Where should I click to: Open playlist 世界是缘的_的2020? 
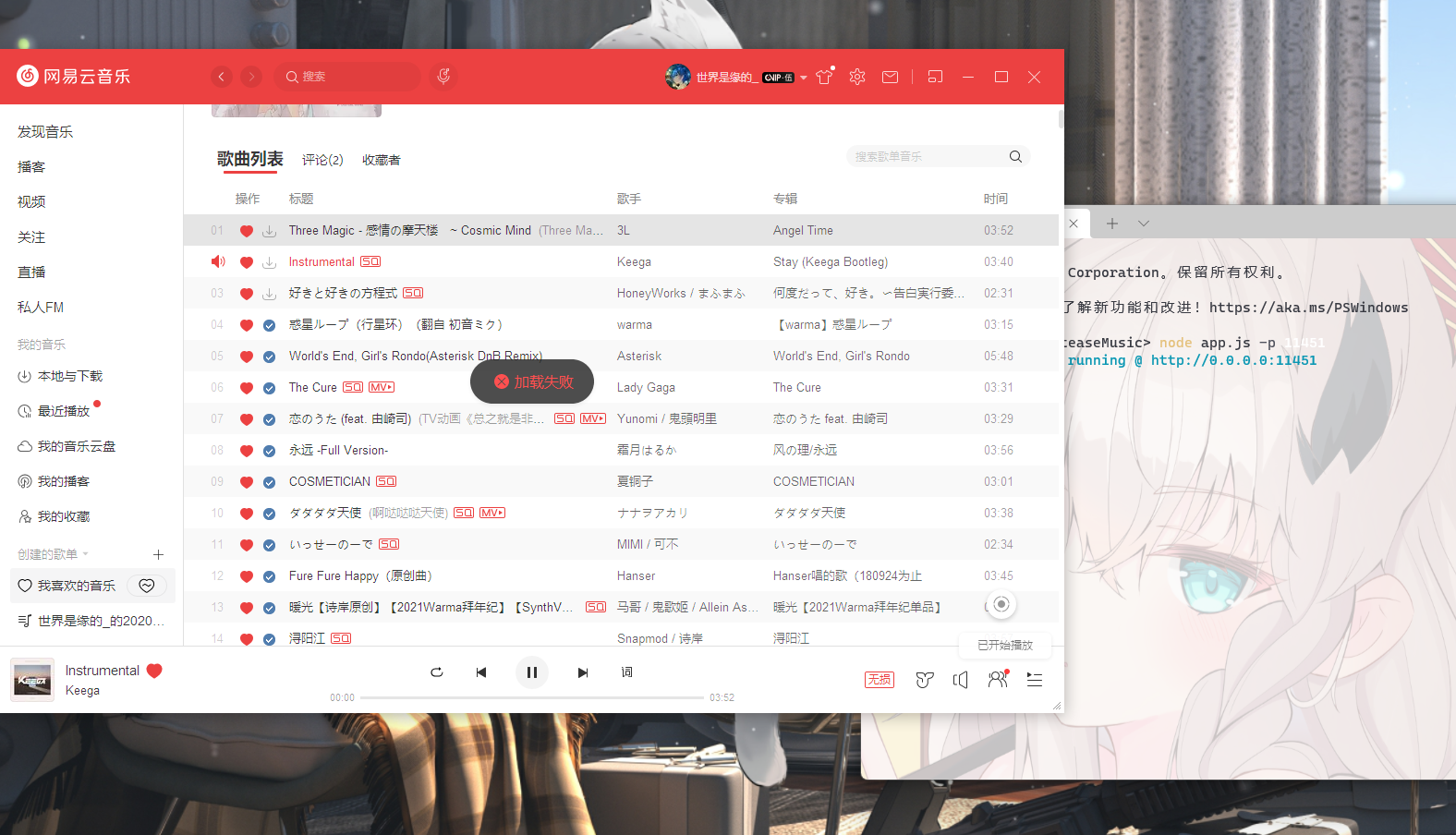tap(91, 621)
